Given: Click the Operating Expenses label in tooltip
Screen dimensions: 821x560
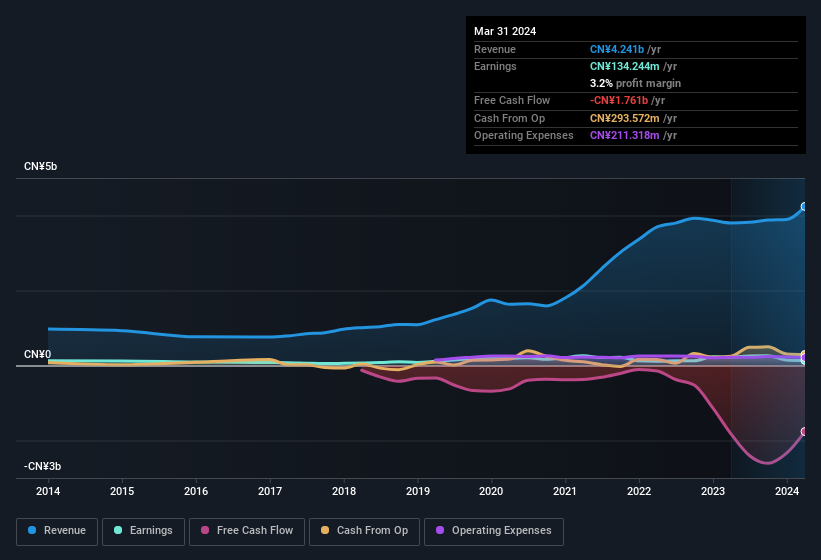Looking at the screenshot, I should click(x=524, y=135).
